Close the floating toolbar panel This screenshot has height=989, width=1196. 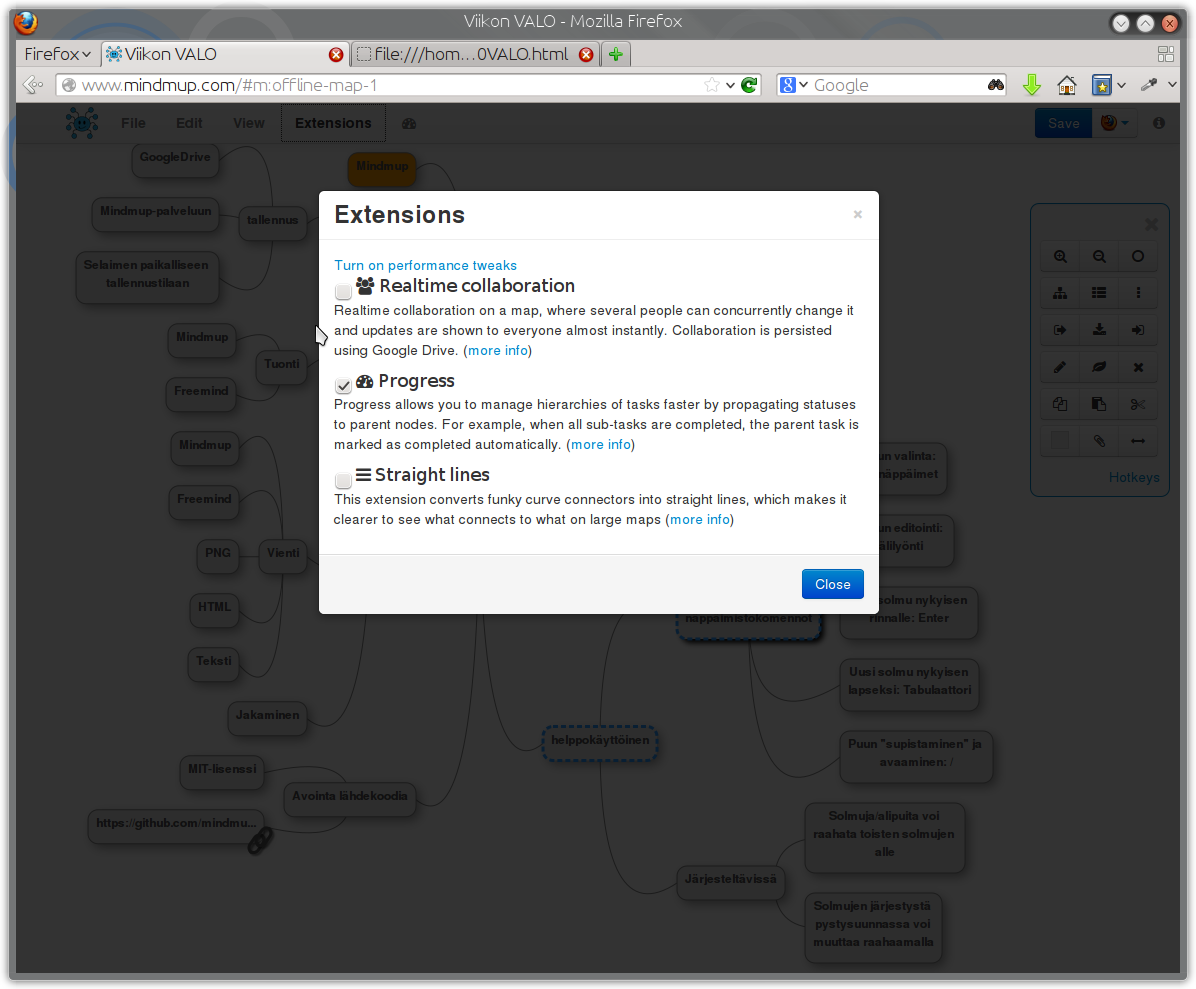point(1151,224)
